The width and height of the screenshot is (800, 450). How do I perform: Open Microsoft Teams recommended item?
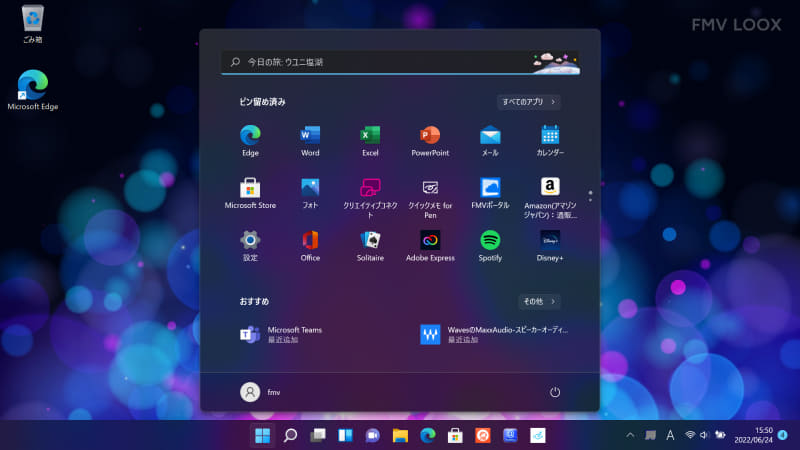(282, 334)
